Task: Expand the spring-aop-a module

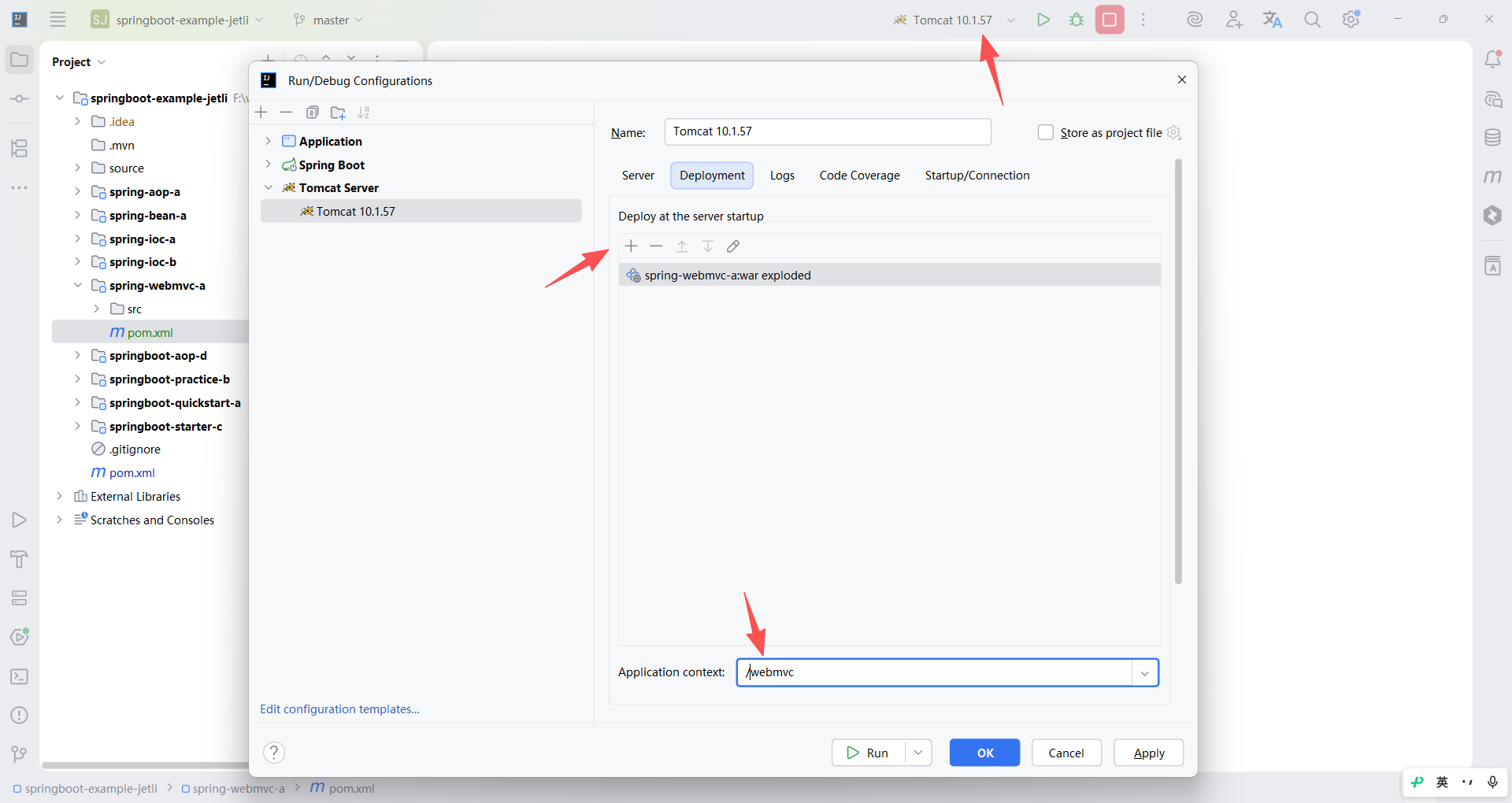Action: tap(77, 191)
